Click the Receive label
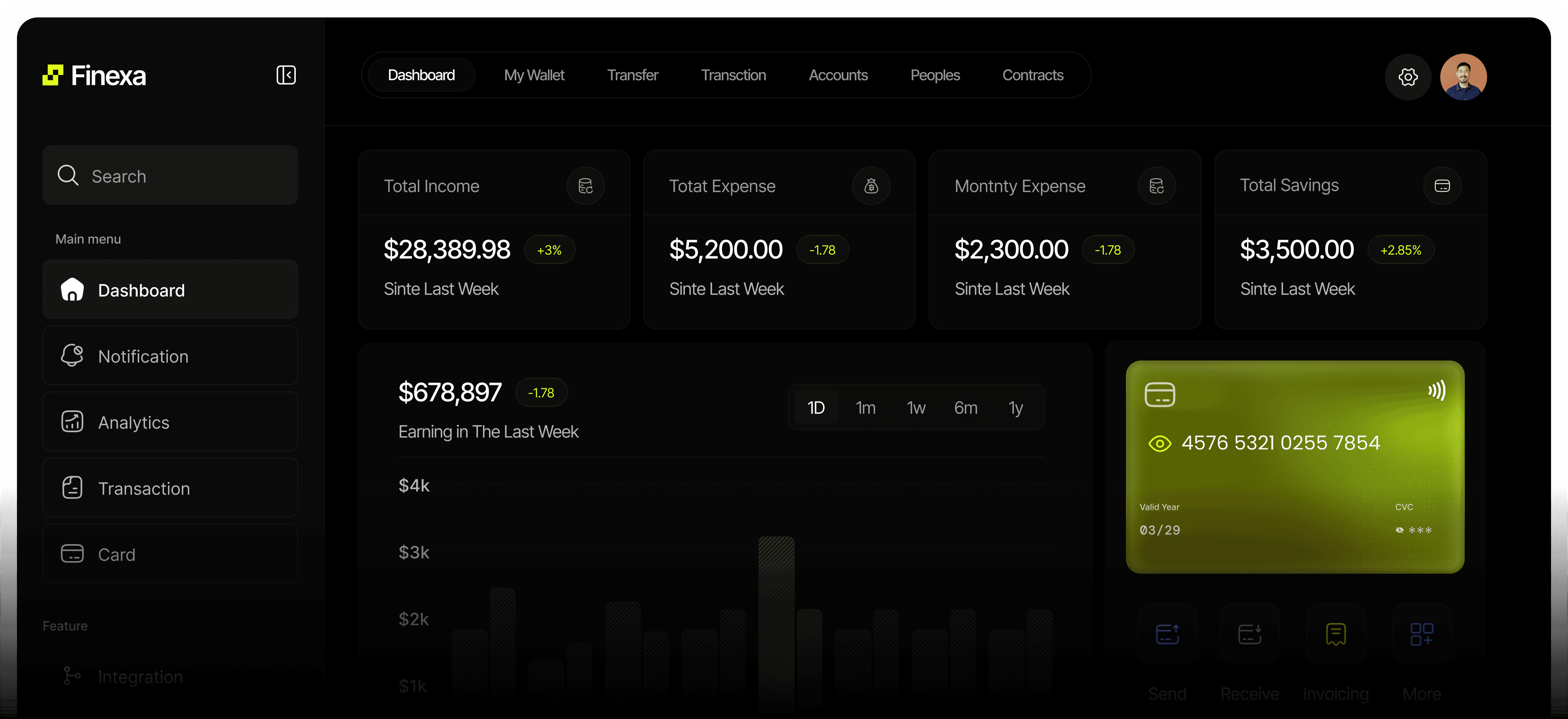This screenshot has height=719, width=1568. [x=1250, y=694]
